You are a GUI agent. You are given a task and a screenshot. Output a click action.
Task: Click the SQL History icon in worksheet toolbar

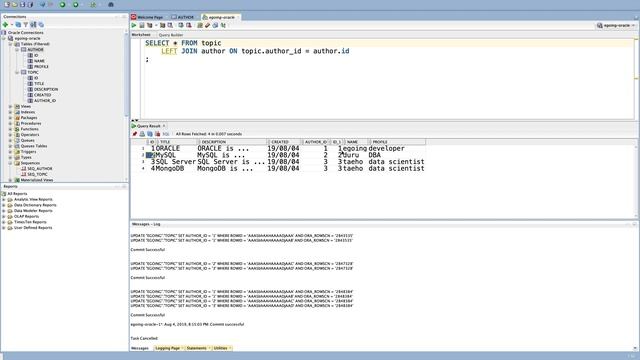215,25
